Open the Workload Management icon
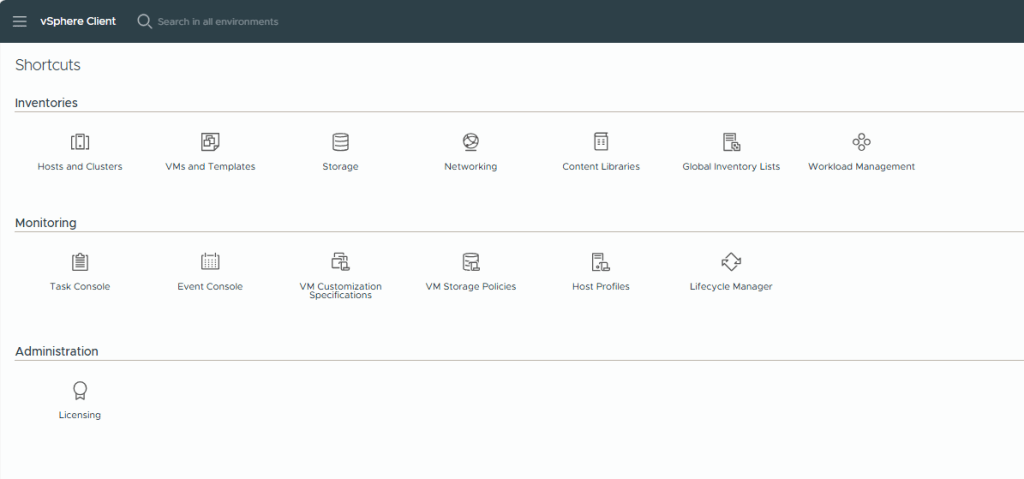Screen dimensions: 1024x479 point(861,142)
